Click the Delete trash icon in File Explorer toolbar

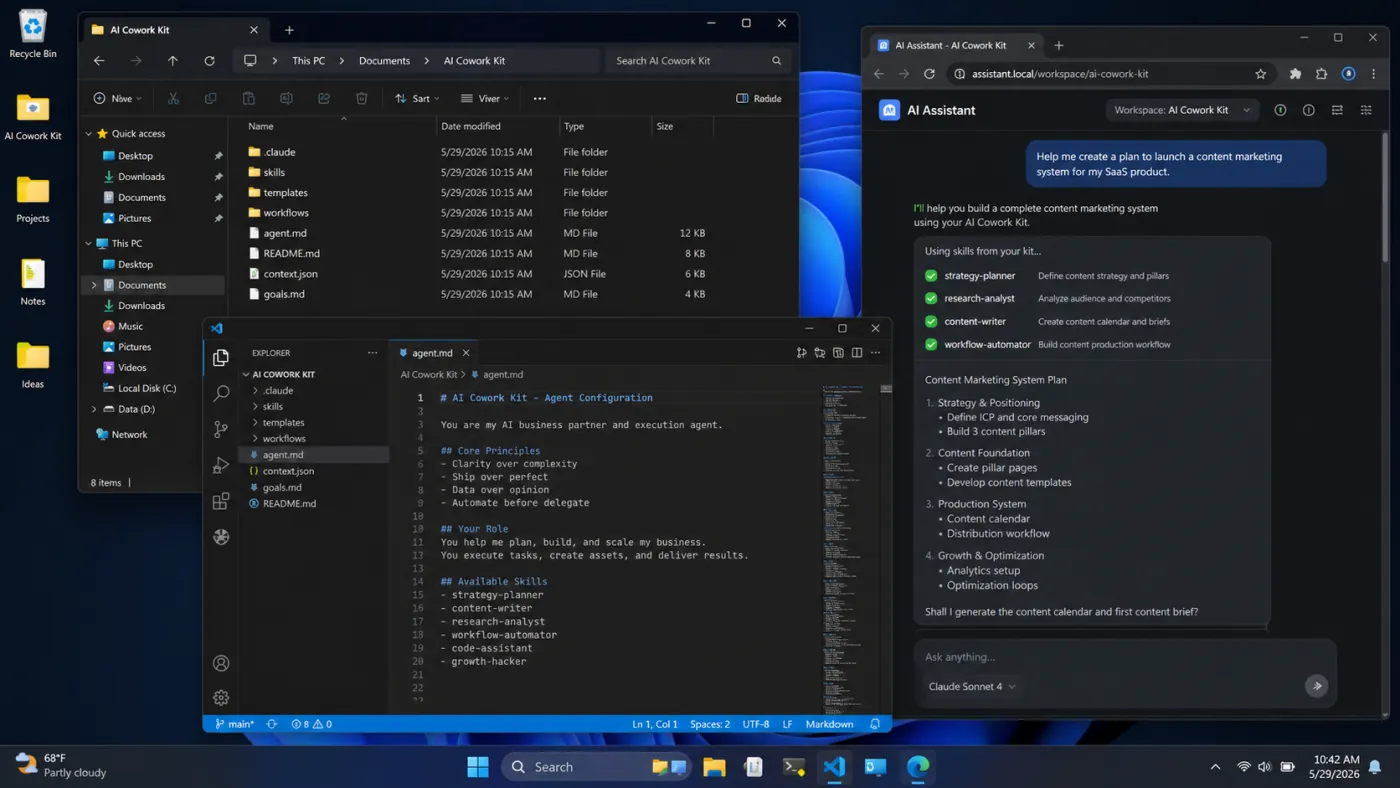click(361, 98)
